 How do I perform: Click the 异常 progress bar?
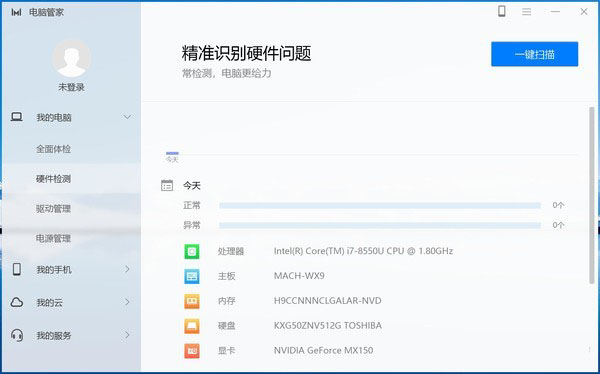click(x=380, y=225)
